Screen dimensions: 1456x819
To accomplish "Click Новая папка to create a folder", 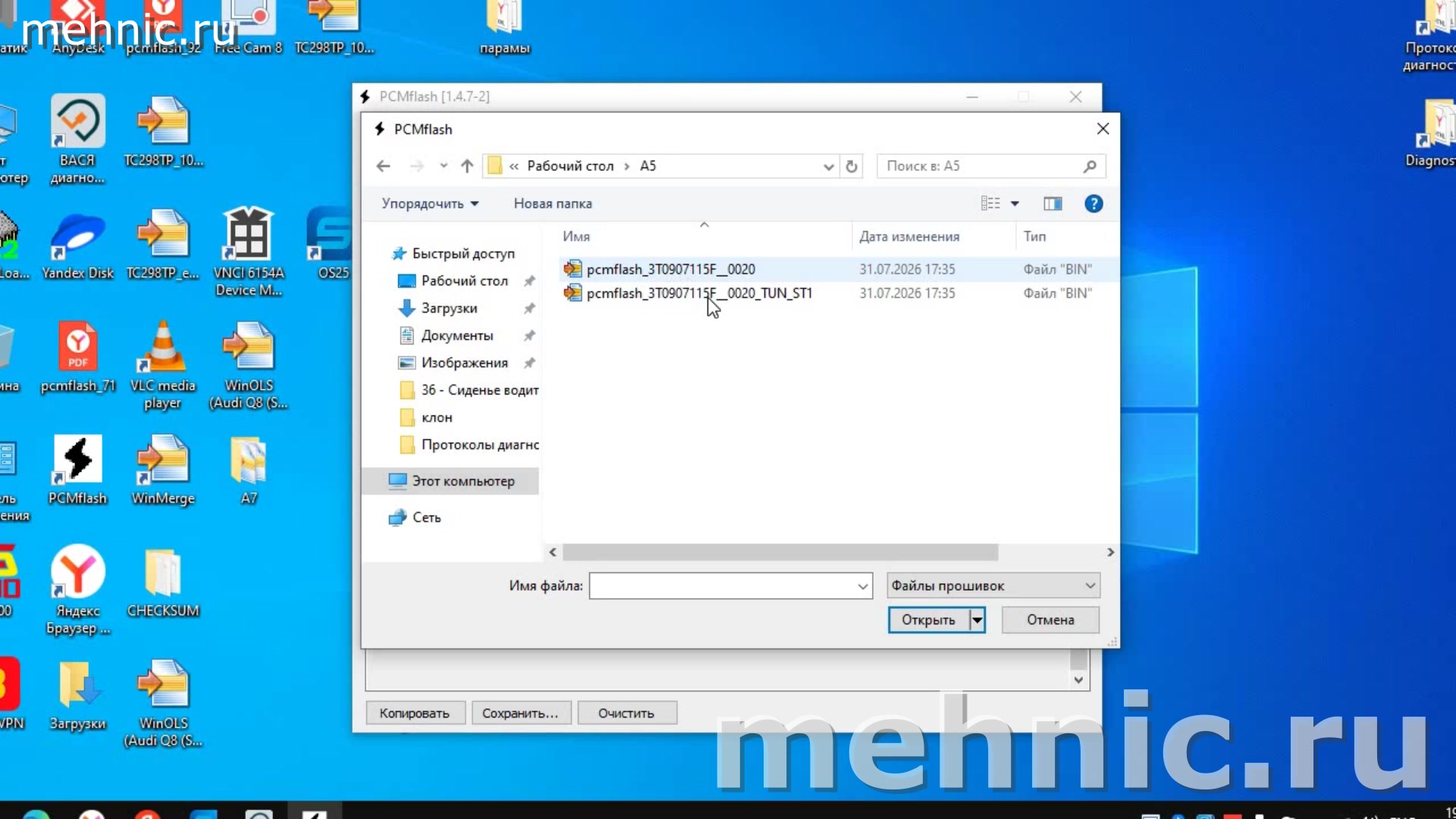I will point(553,203).
